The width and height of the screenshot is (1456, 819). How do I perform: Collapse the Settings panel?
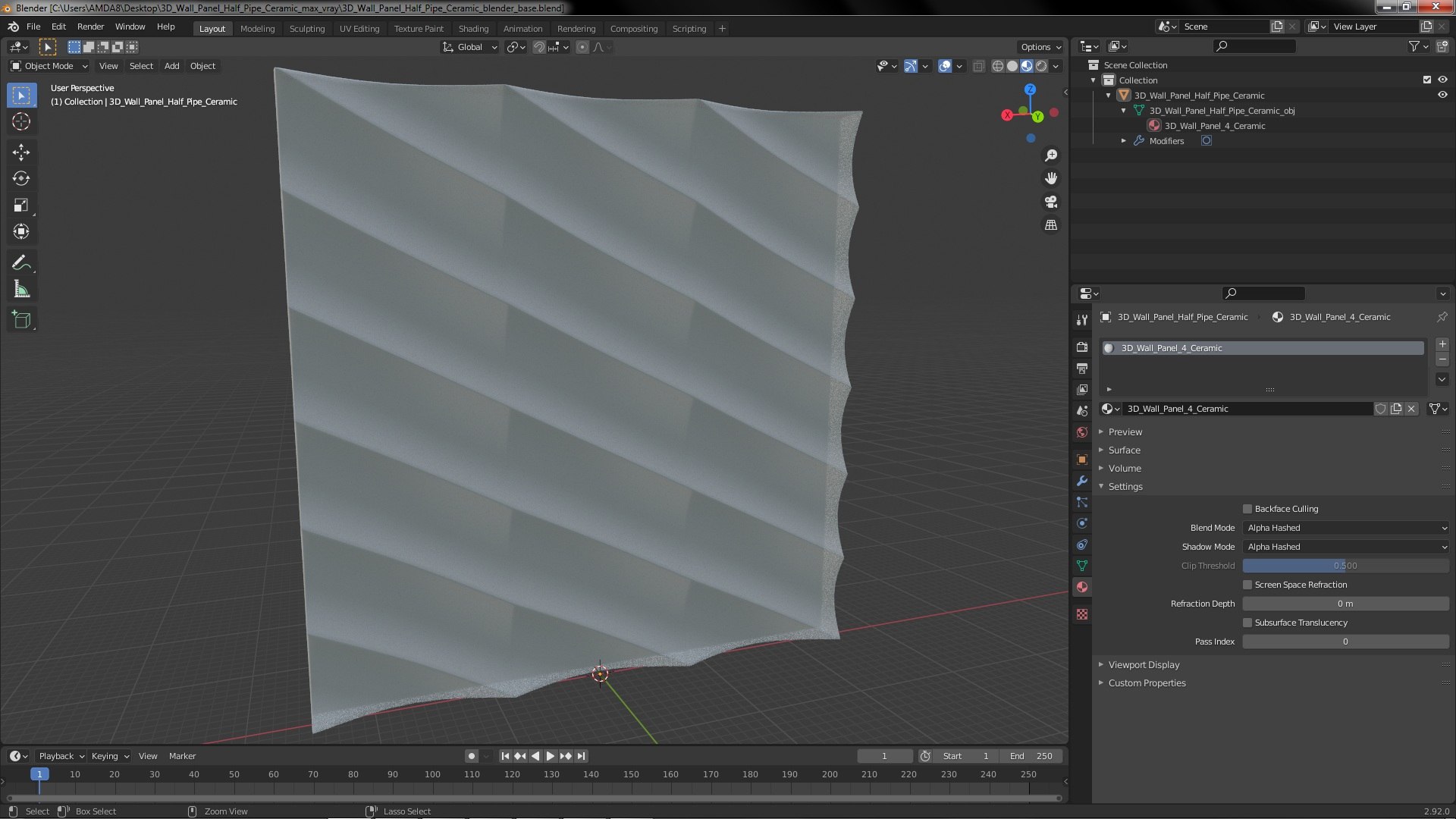pyautogui.click(x=1125, y=486)
